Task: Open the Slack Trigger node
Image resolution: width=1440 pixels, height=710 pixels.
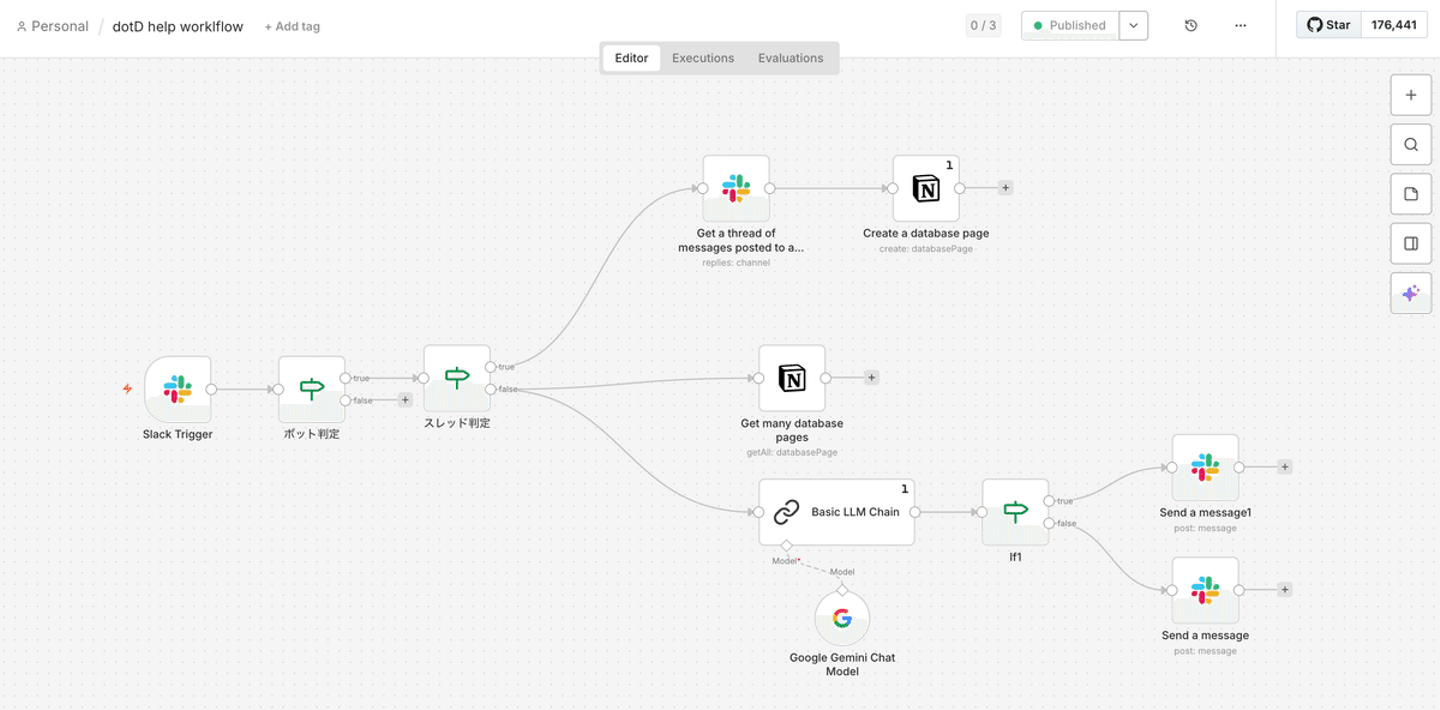Action: coord(178,389)
